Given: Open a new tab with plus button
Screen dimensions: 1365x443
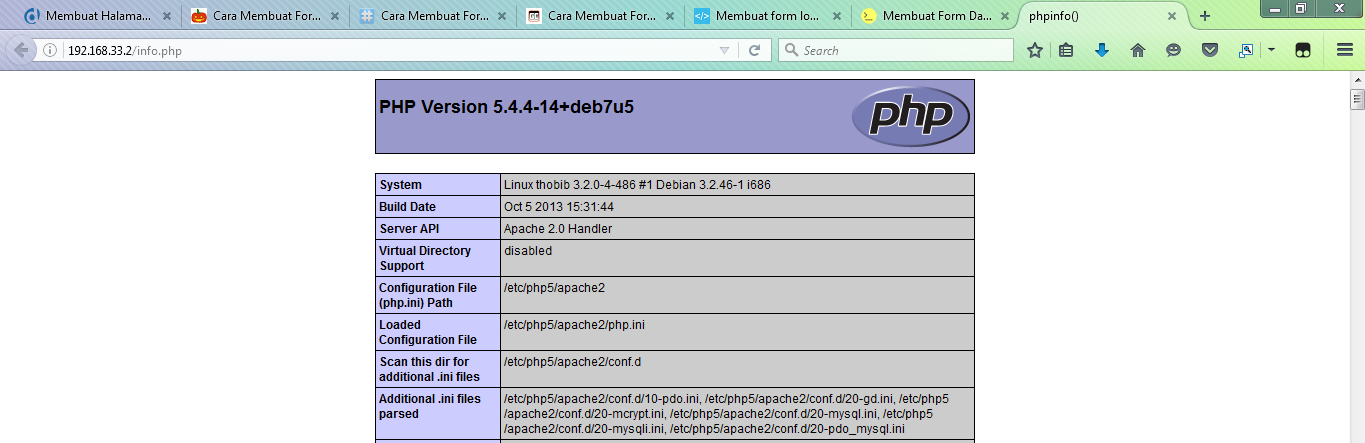Looking at the screenshot, I should coord(1205,16).
